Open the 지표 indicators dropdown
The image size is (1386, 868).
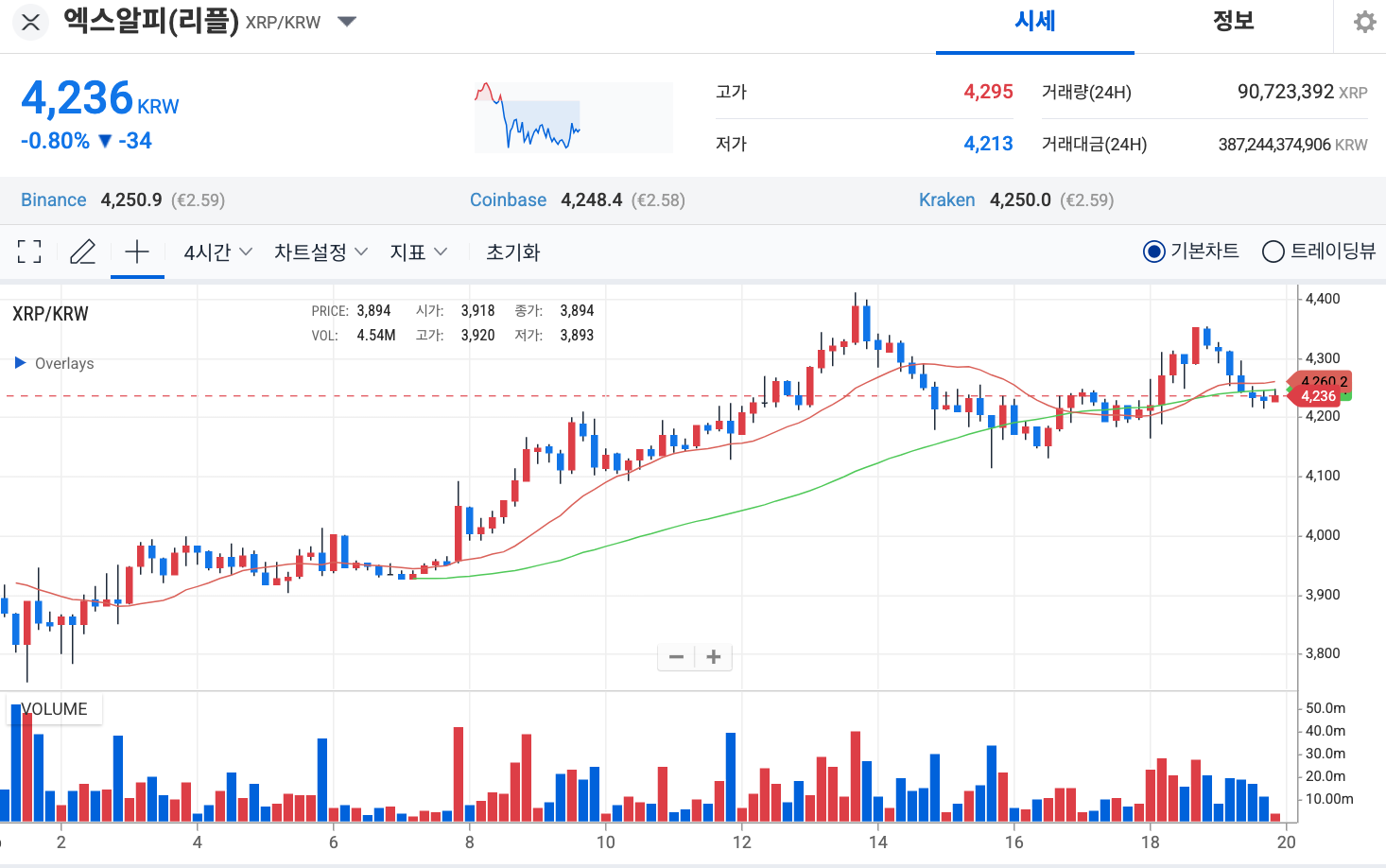[x=418, y=252]
